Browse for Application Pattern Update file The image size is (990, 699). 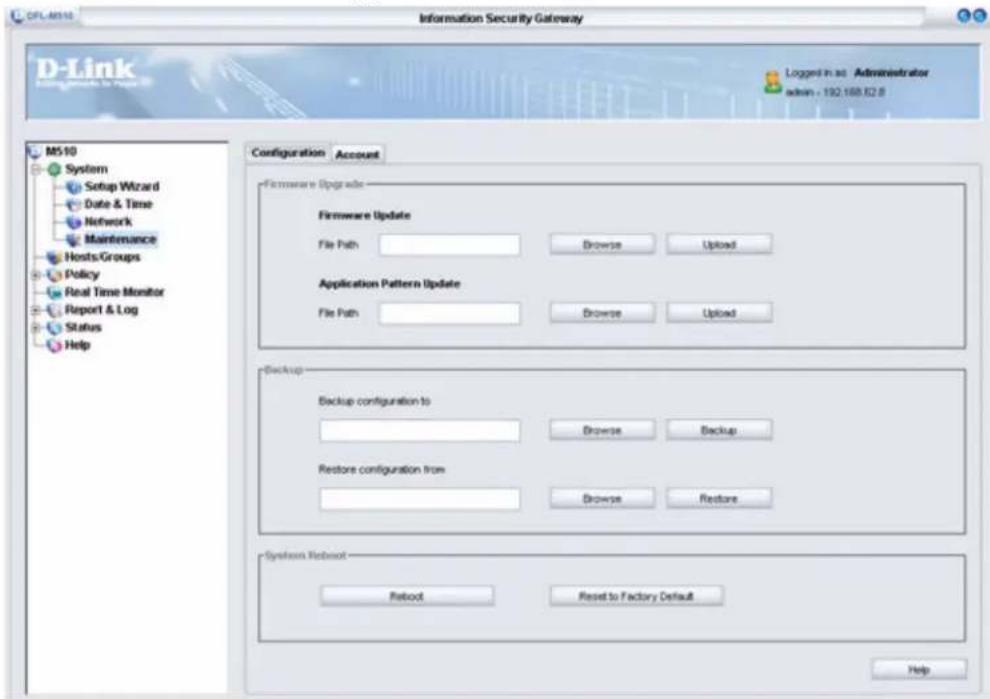[602, 313]
